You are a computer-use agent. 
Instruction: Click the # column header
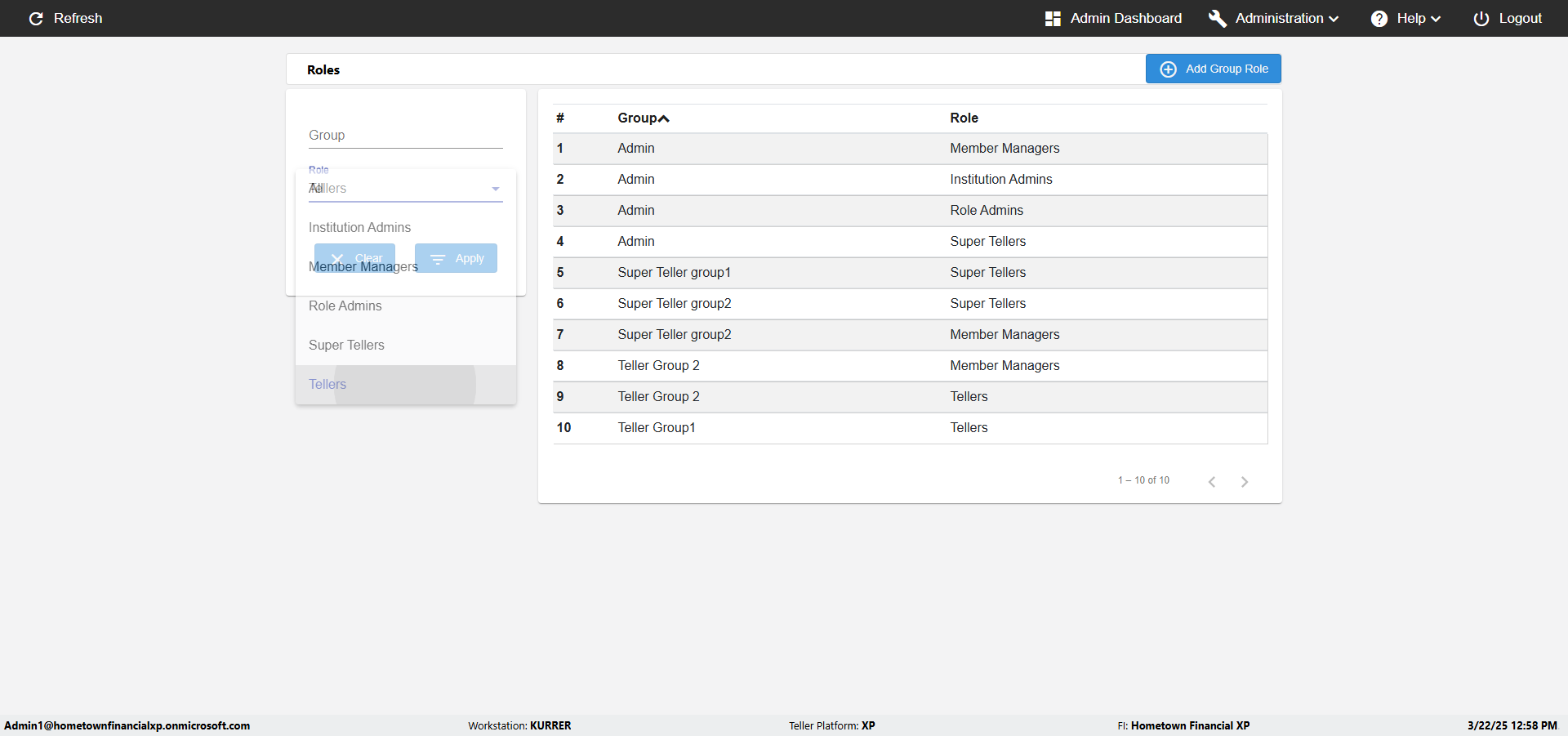coord(560,118)
